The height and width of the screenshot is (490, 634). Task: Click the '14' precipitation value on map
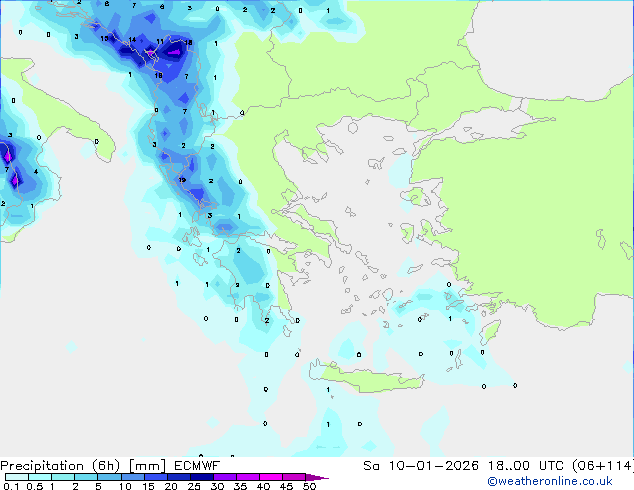click(x=132, y=40)
